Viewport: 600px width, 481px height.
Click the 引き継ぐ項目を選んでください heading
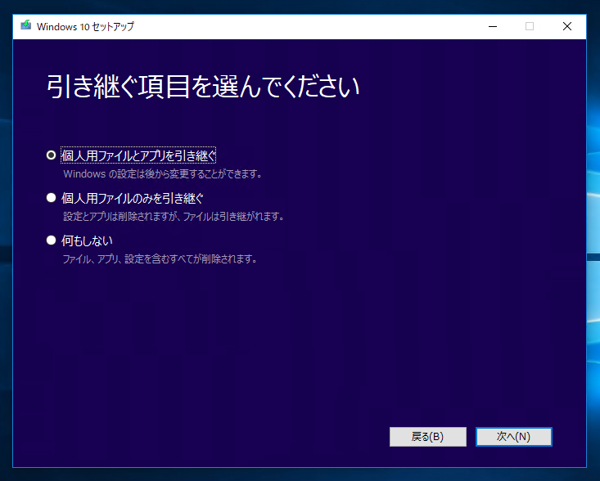pos(203,86)
